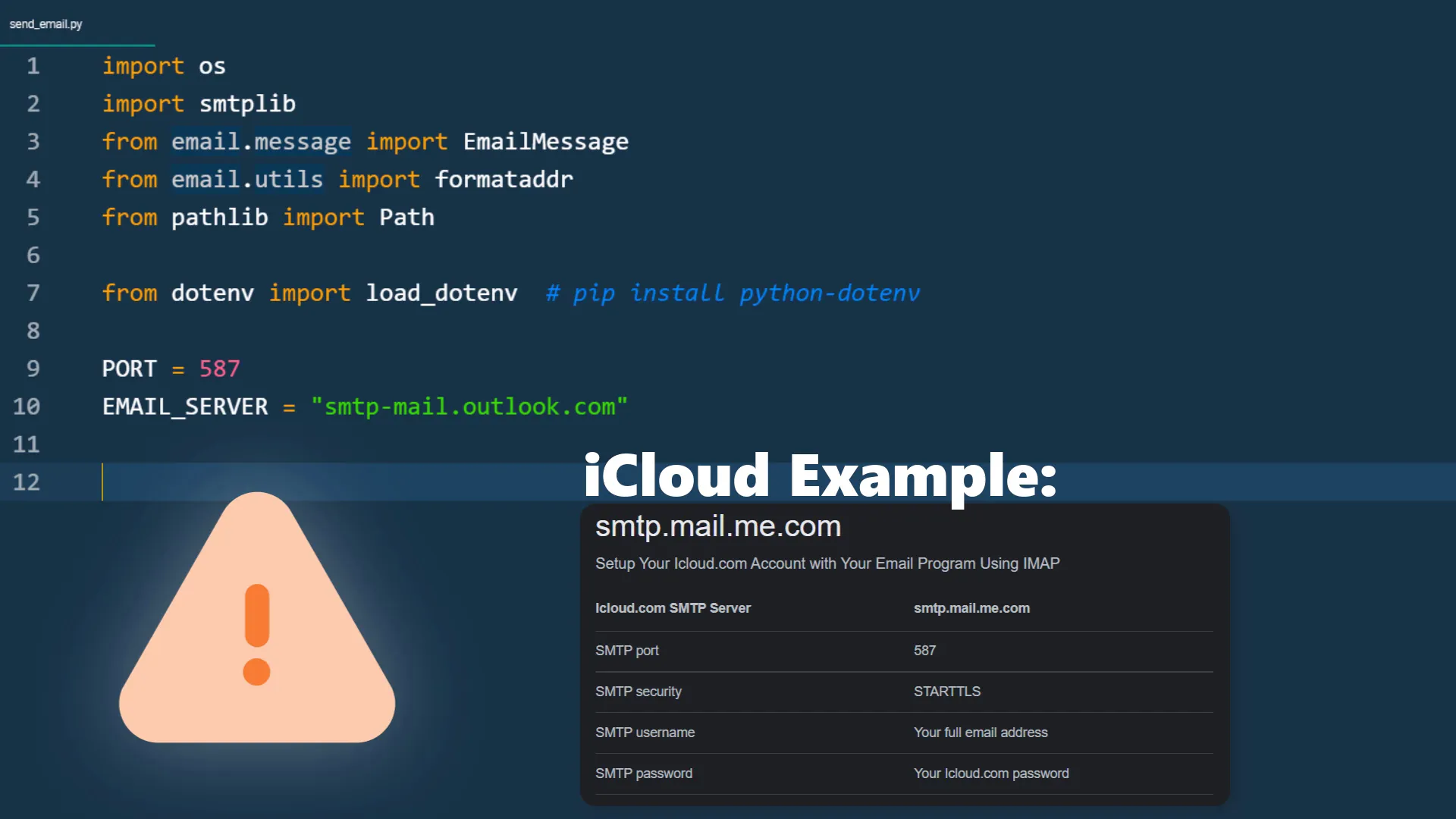Click line number 1 beside import os

pos(33,66)
